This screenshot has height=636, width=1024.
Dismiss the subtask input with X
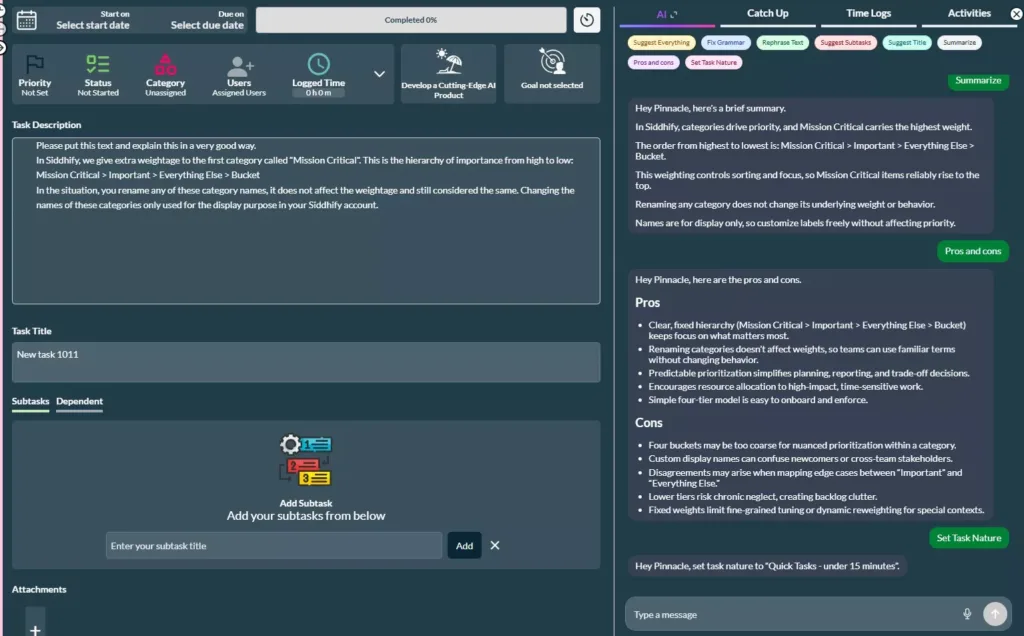click(494, 545)
